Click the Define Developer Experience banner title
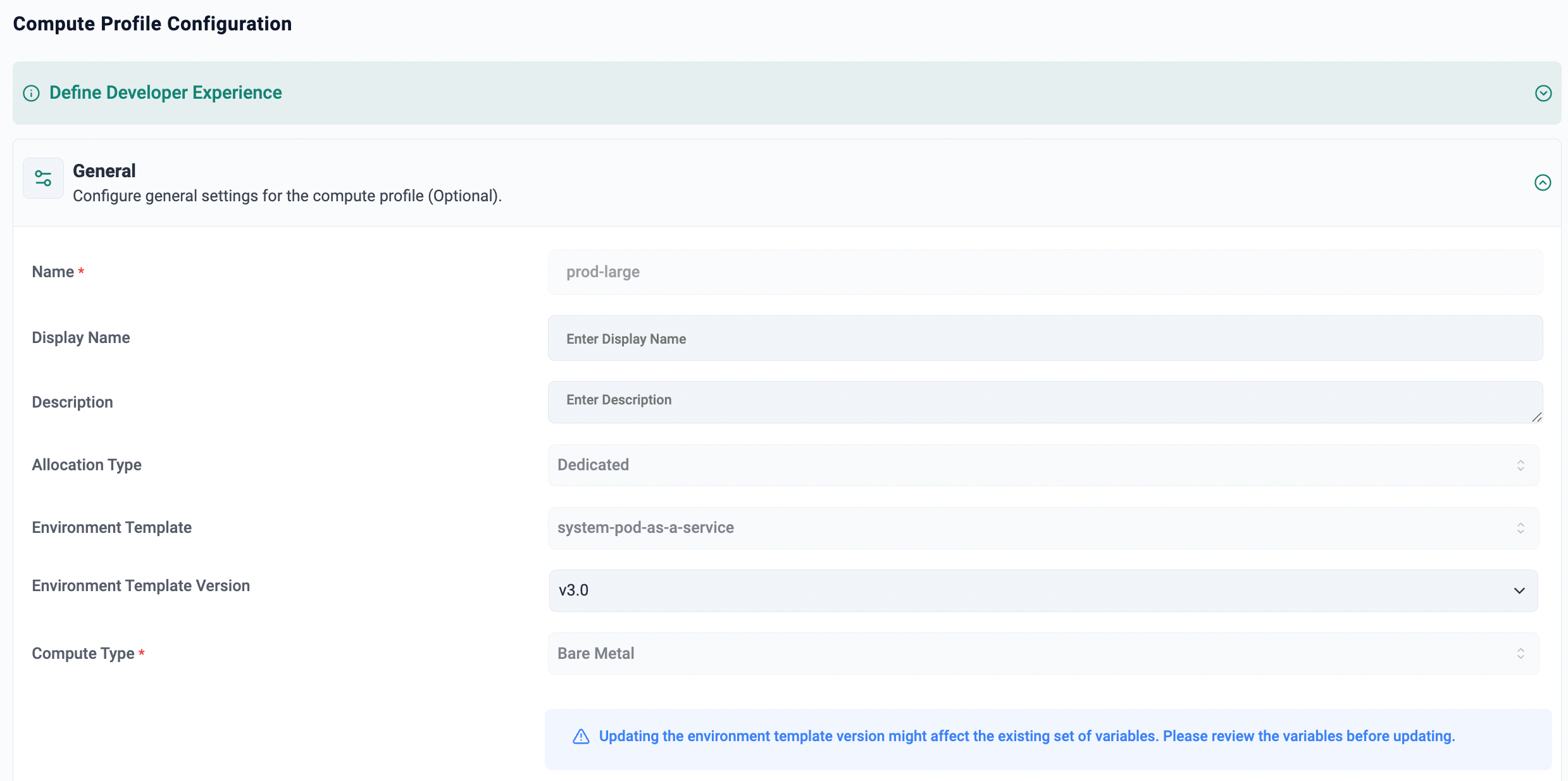The height and width of the screenshot is (781, 1568). 166,93
